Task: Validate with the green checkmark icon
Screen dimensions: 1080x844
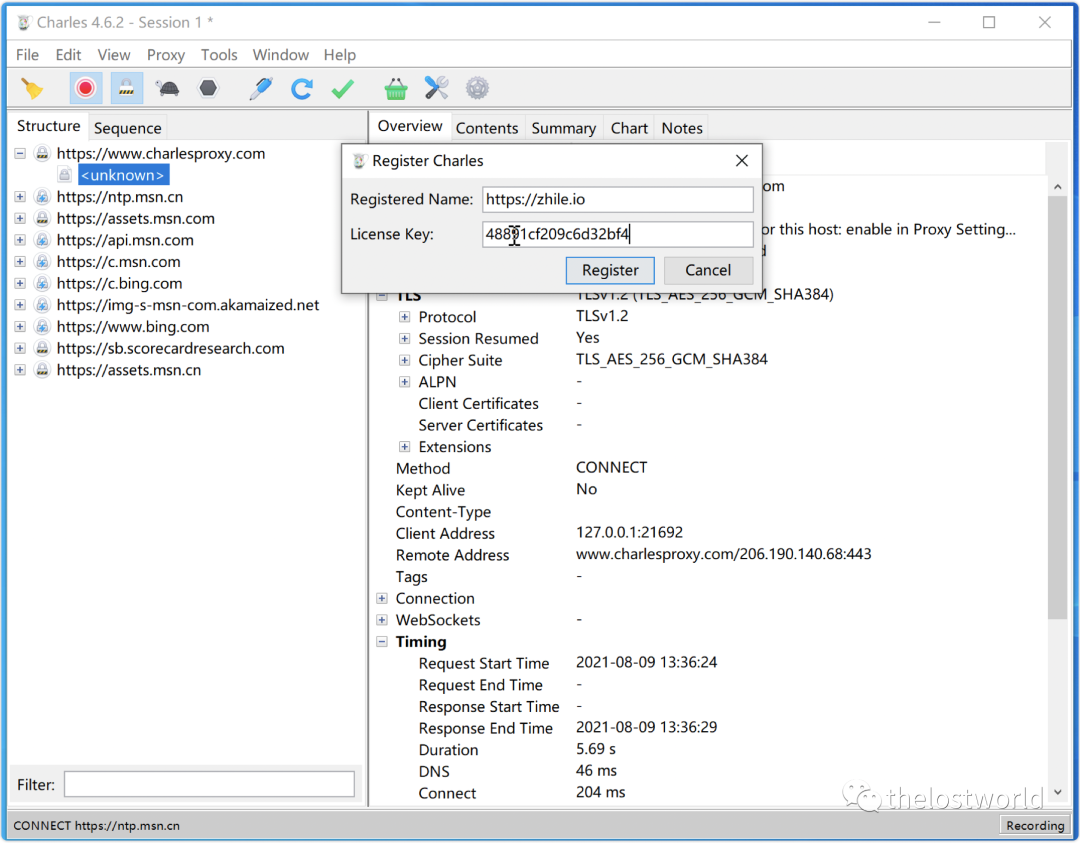Action: (342, 88)
